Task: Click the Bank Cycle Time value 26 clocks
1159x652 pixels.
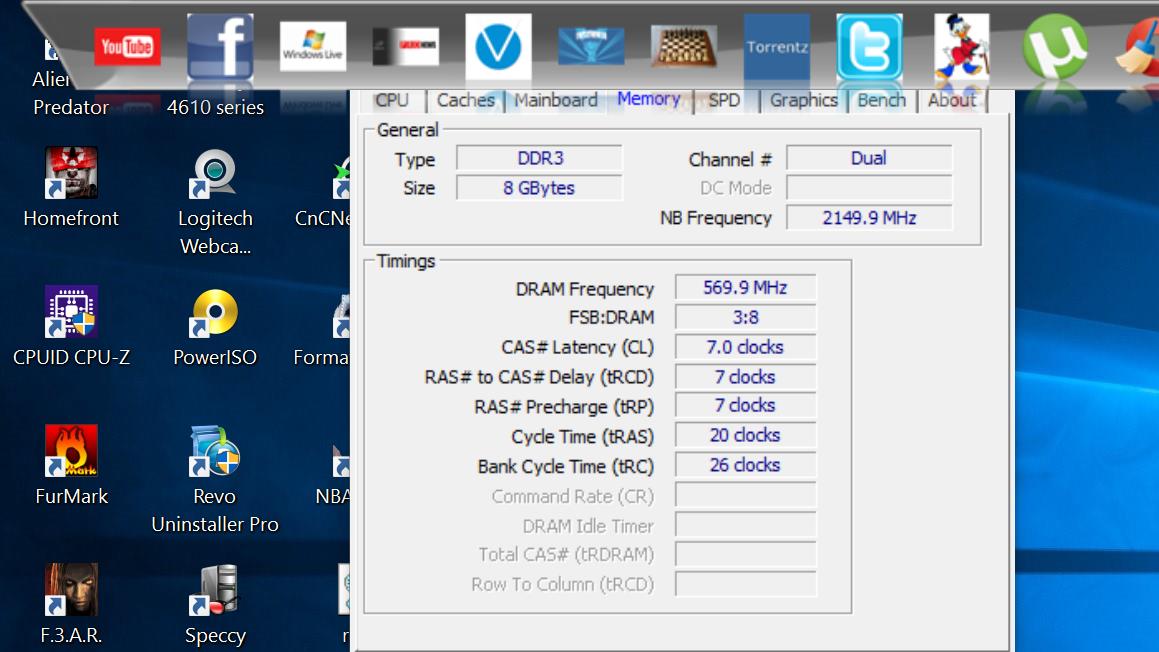Action: pyautogui.click(x=745, y=465)
